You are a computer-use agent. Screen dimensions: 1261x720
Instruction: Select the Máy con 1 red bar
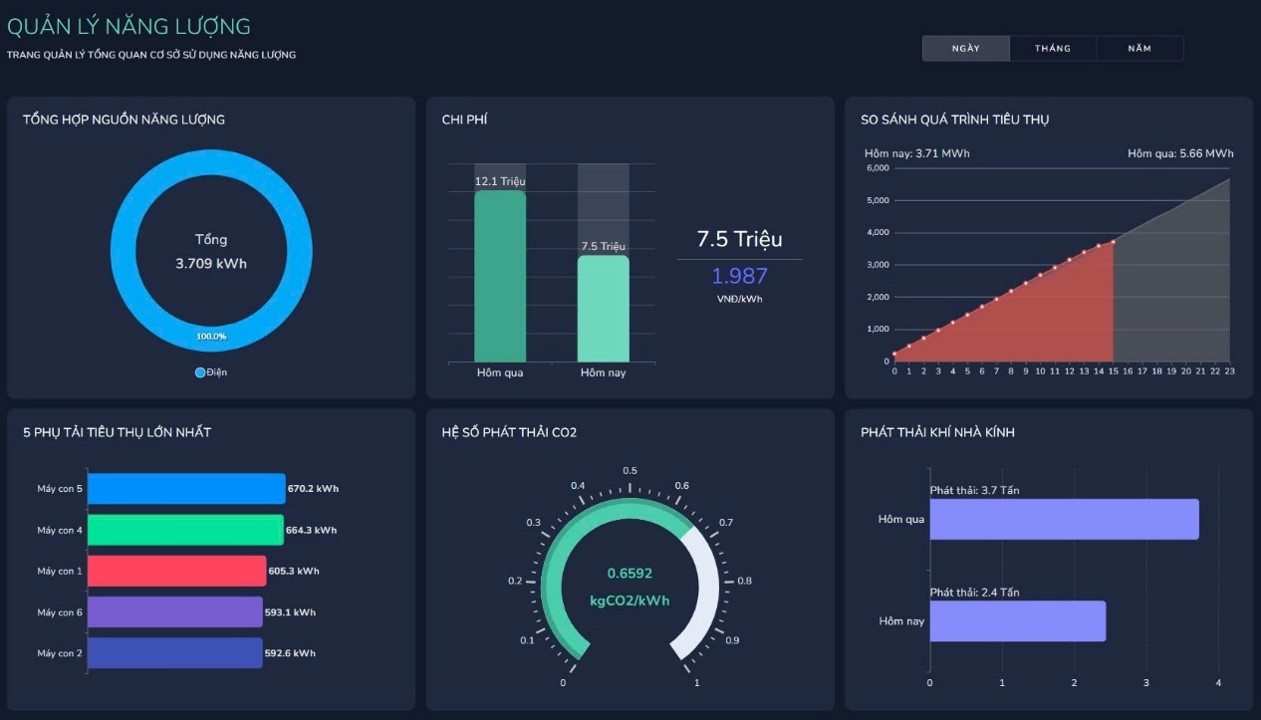(177, 571)
